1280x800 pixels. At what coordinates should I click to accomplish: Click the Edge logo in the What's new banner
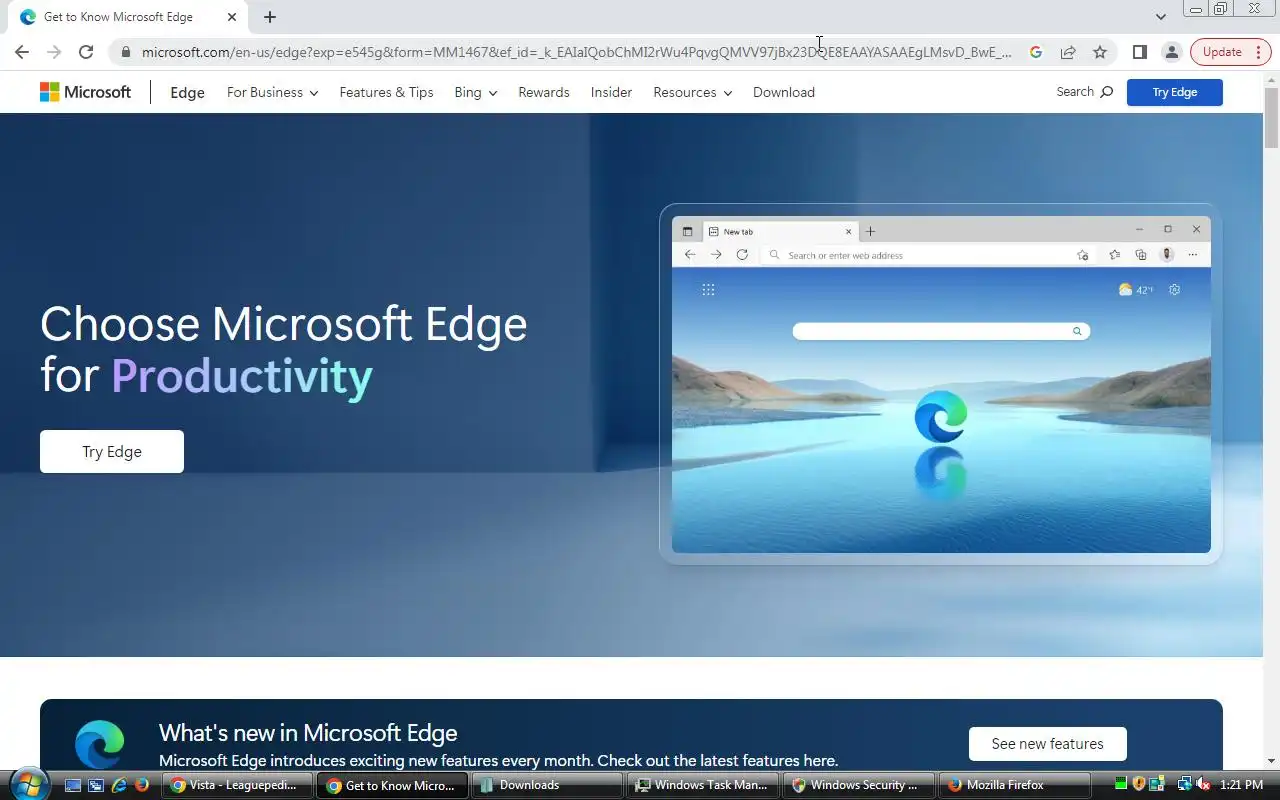[x=100, y=744]
